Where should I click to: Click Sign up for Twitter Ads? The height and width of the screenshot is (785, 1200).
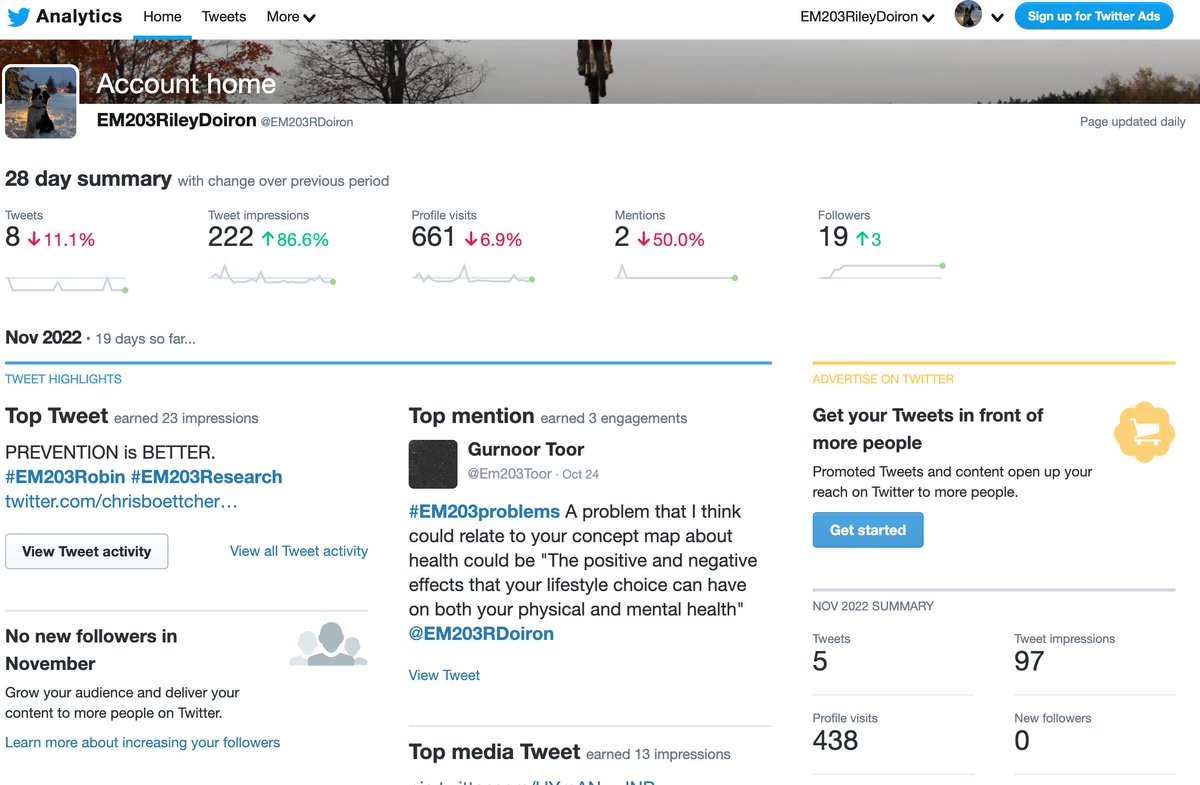pos(1094,16)
